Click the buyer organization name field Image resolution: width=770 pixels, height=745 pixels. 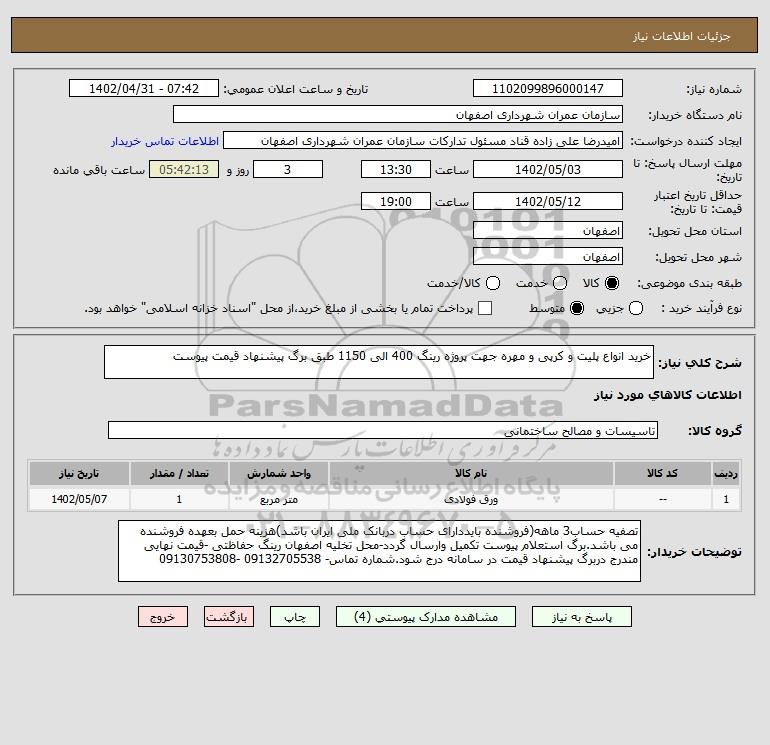click(398, 114)
